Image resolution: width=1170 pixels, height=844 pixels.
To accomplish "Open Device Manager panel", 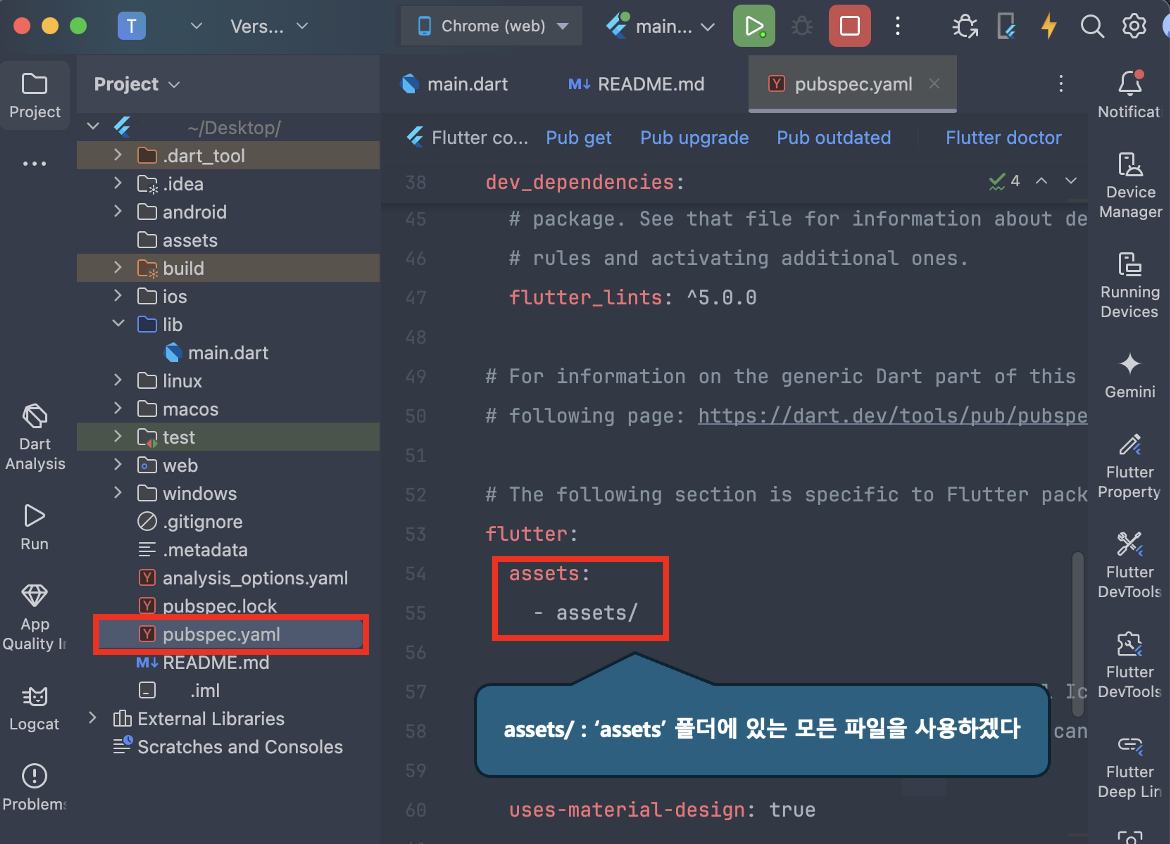I will click(1130, 186).
